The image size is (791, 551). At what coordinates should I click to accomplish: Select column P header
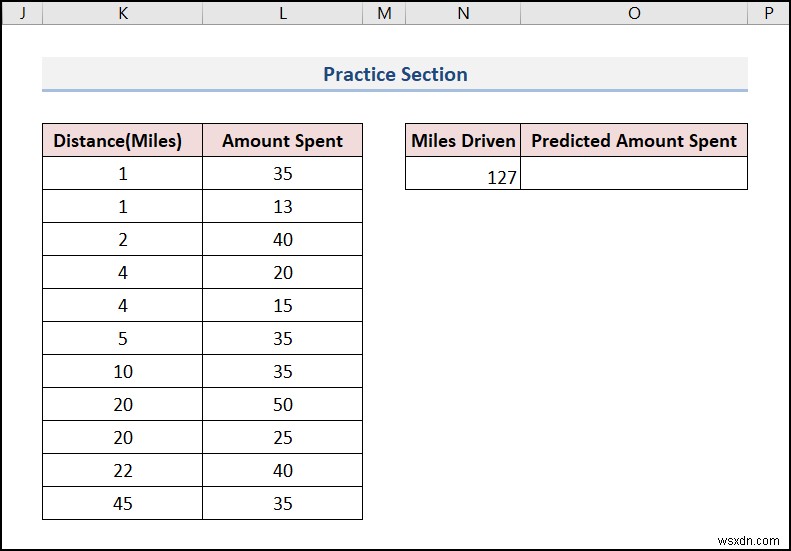tap(769, 13)
